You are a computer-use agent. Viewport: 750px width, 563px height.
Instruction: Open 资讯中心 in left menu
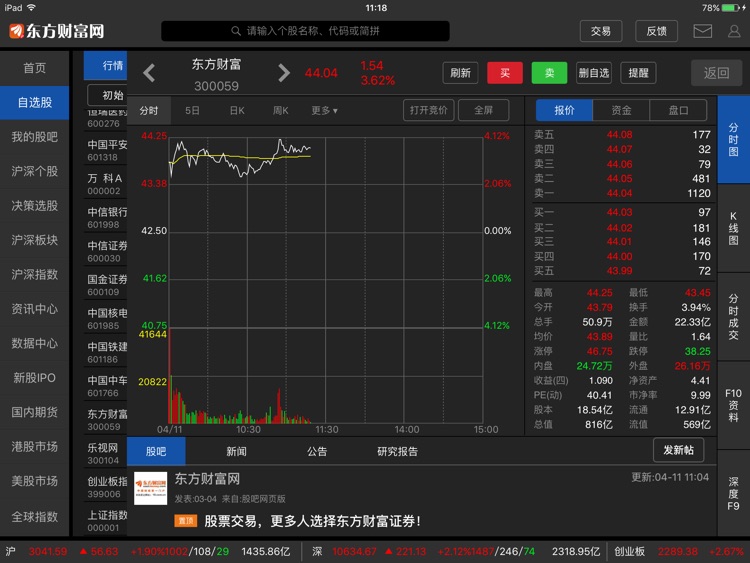point(34,309)
